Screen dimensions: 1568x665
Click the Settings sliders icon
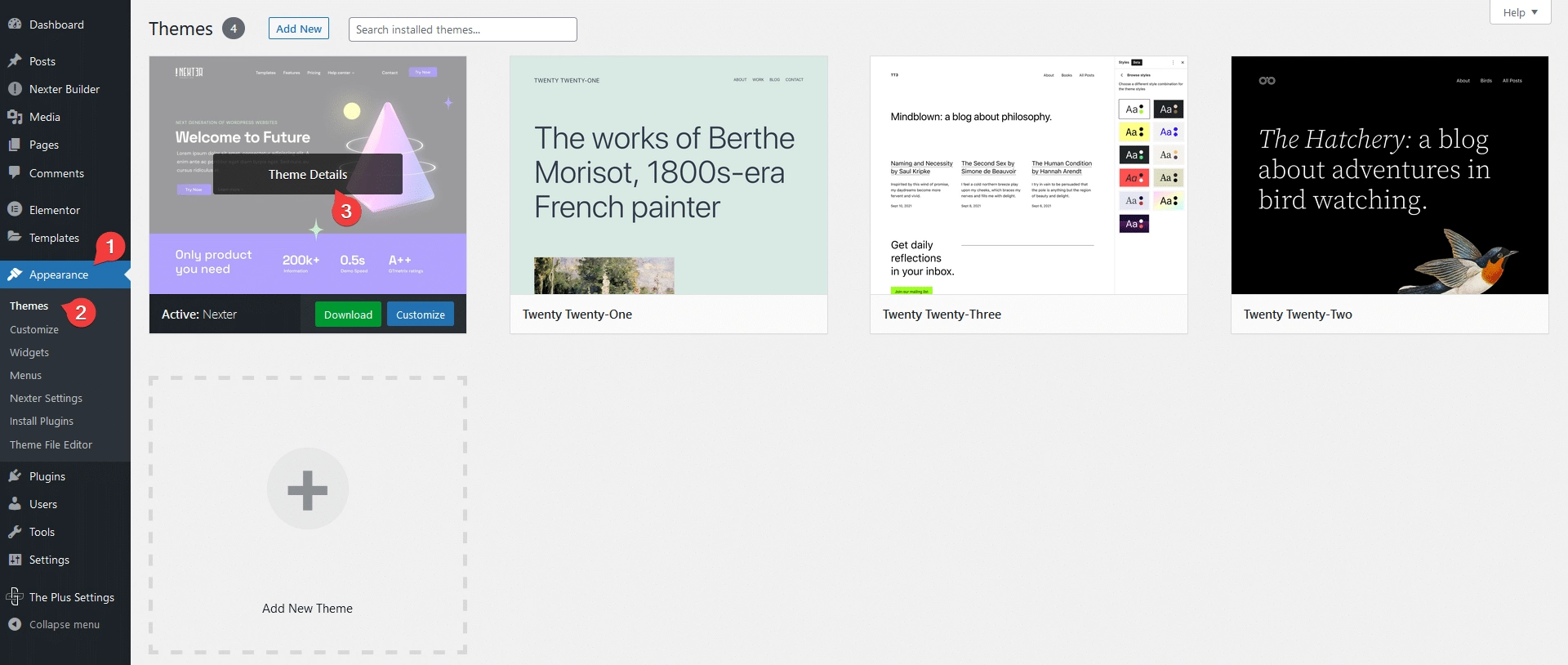click(15, 560)
